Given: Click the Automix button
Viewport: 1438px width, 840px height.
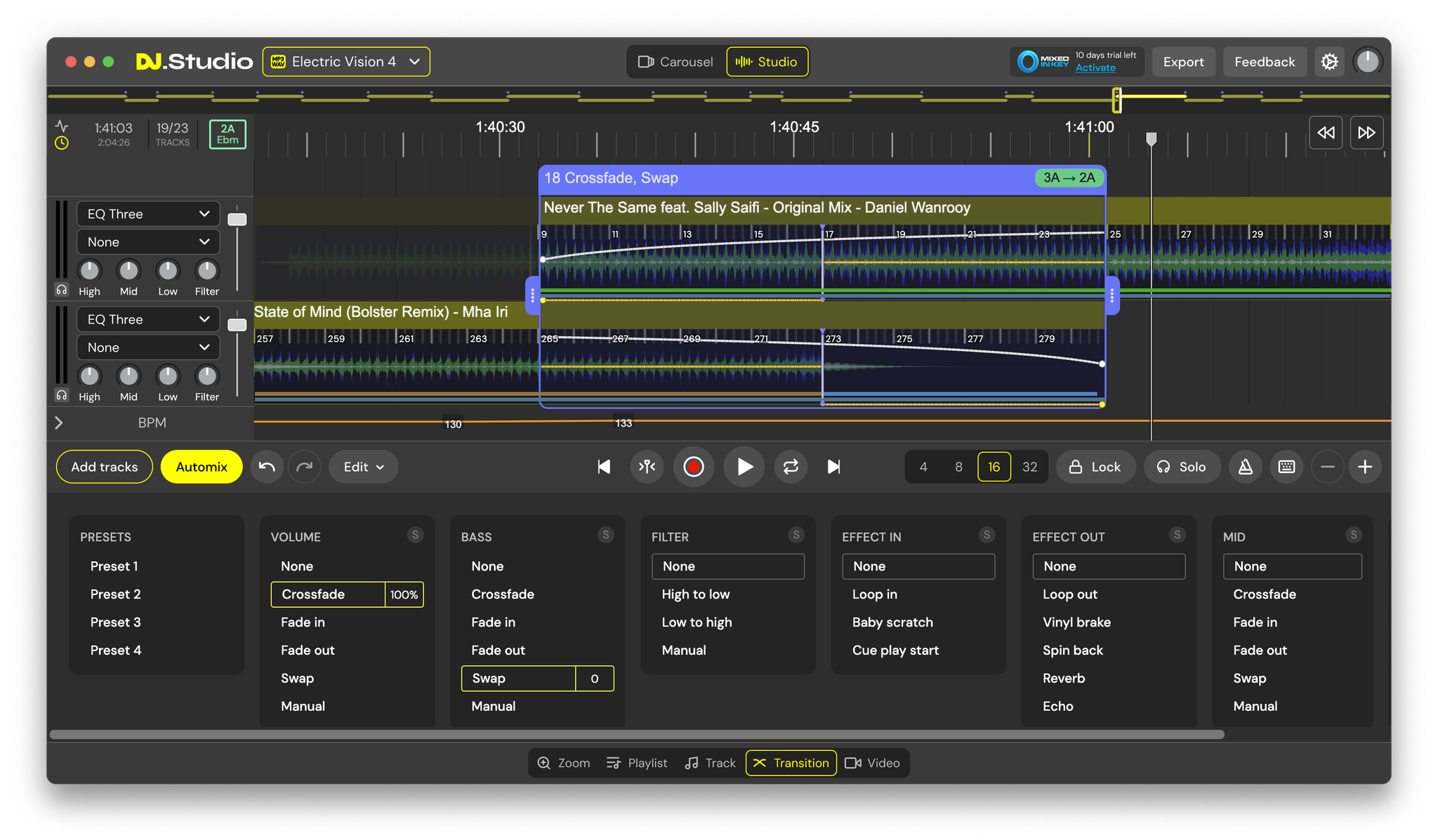Looking at the screenshot, I should 201,467.
